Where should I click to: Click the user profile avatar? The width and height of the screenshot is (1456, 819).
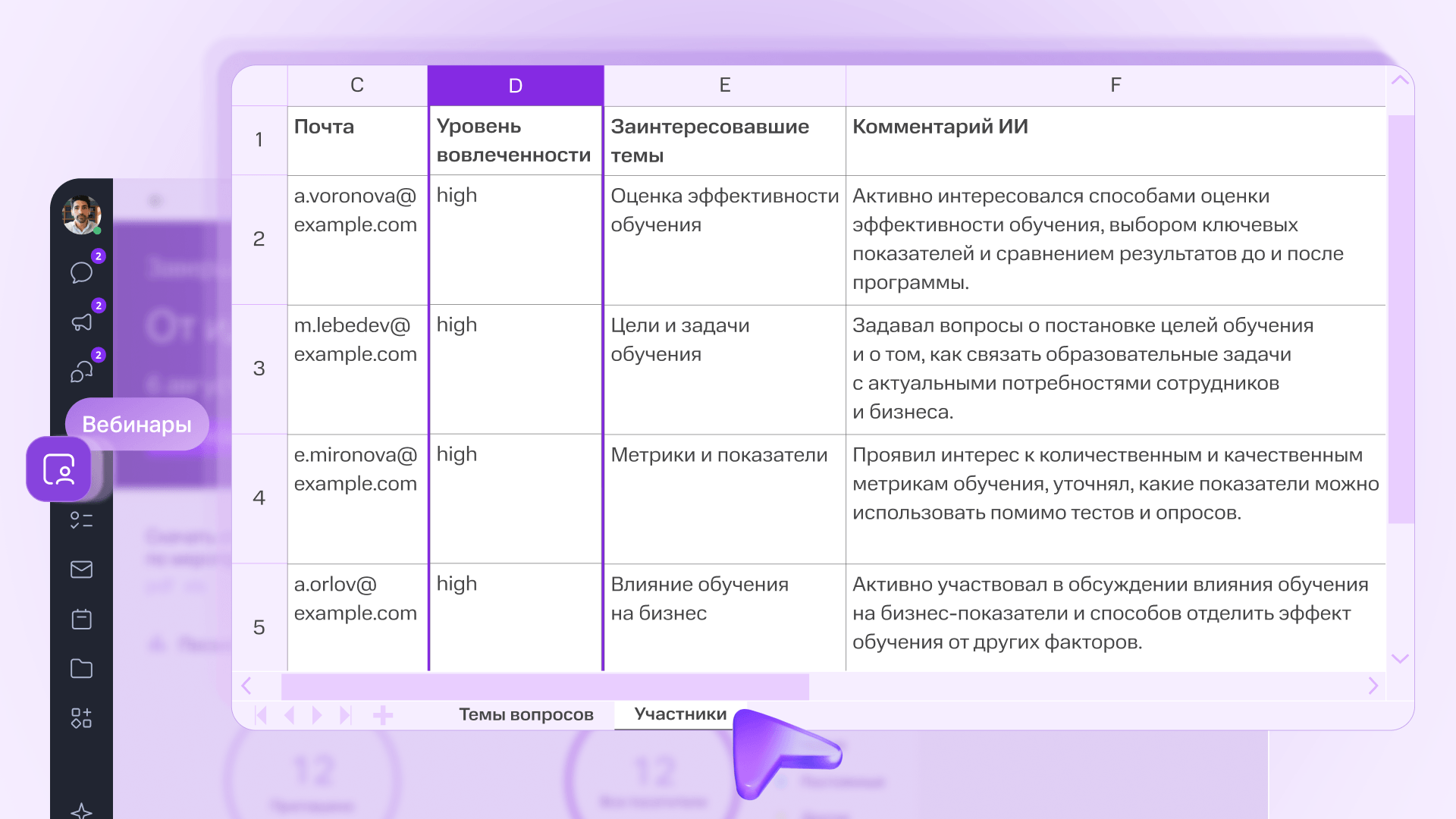click(x=81, y=215)
